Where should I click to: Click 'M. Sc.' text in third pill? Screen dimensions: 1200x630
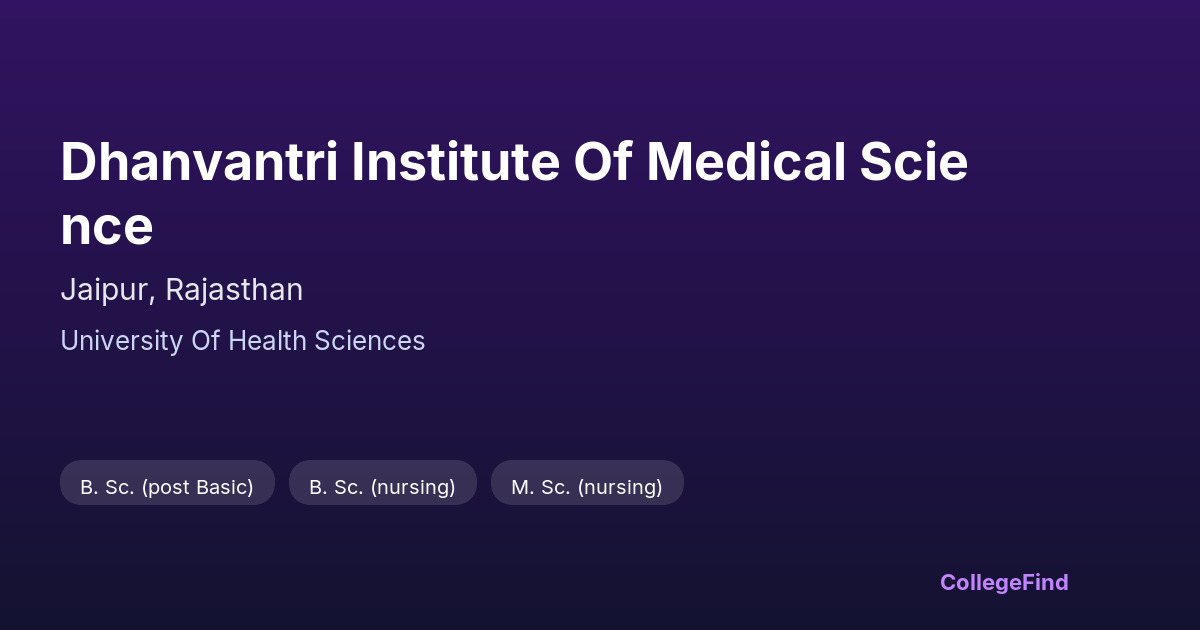pyautogui.click(x=541, y=487)
